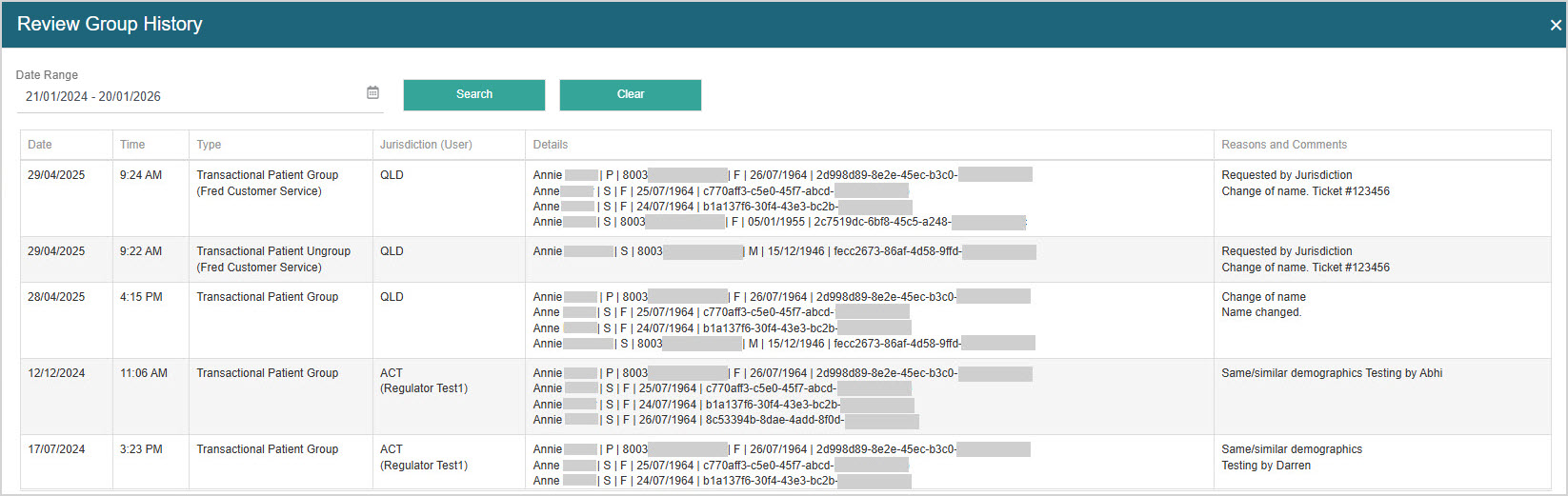Image resolution: width=1568 pixels, height=496 pixels.
Task: Click the Time column header
Action: 132,145
